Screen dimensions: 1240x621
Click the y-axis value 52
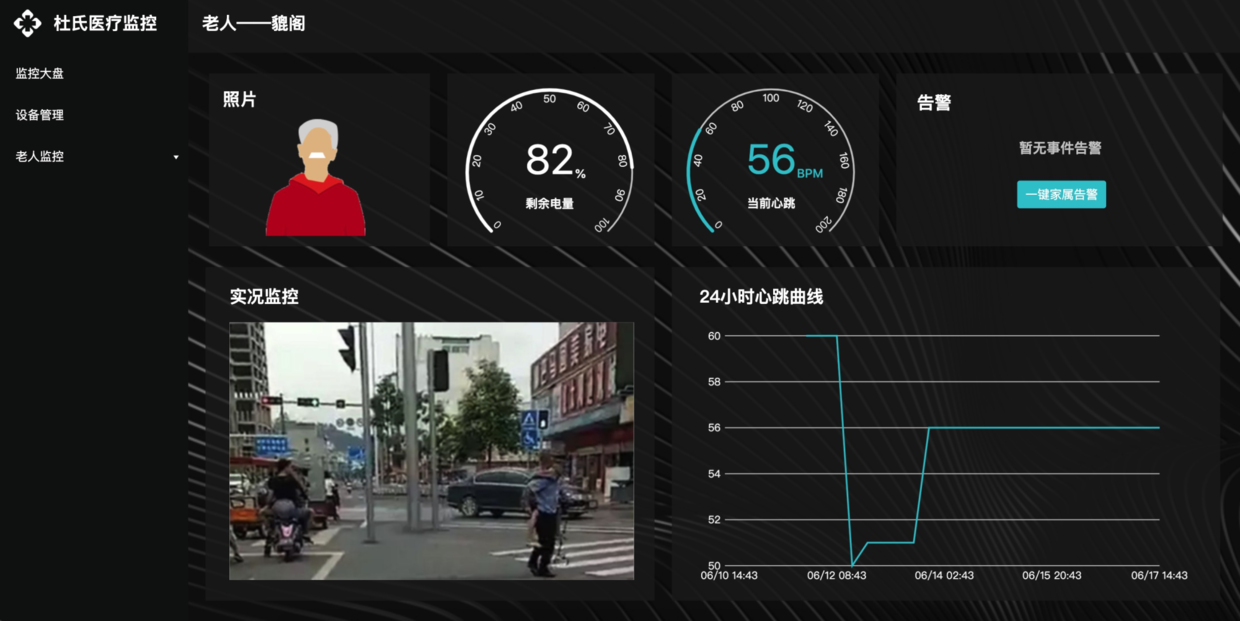[x=714, y=520]
